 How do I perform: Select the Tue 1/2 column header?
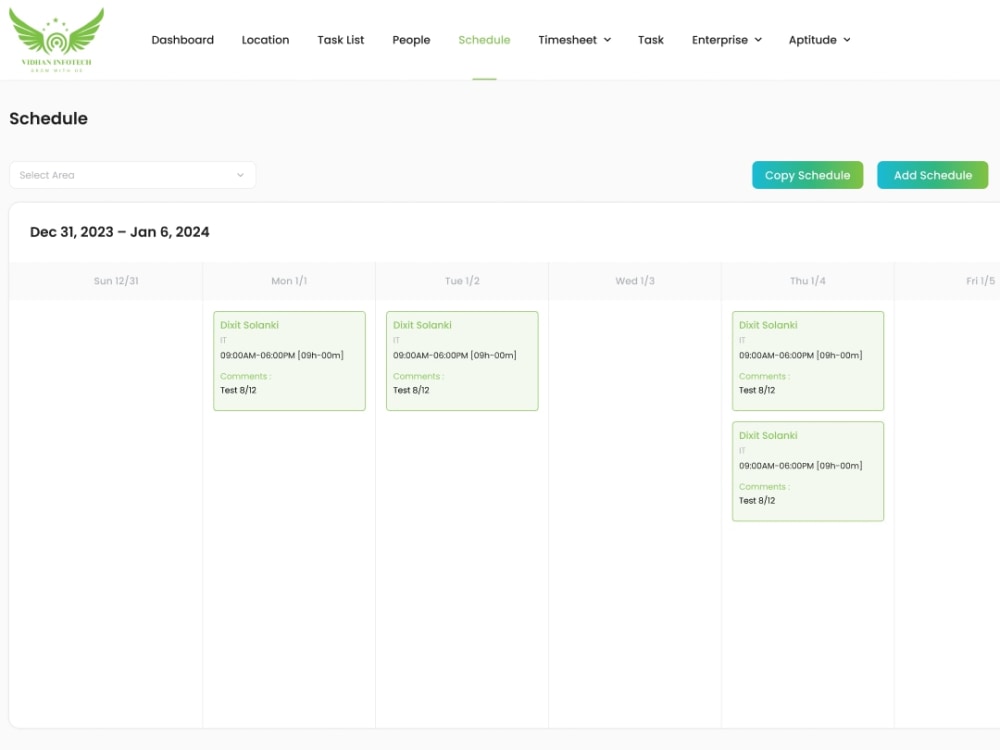(462, 281)
